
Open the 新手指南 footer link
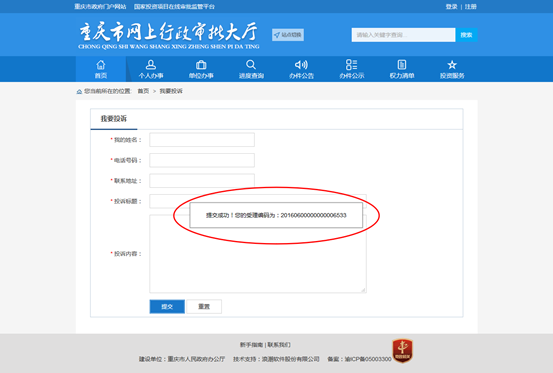pyautogui.click(x=251, y=344)
